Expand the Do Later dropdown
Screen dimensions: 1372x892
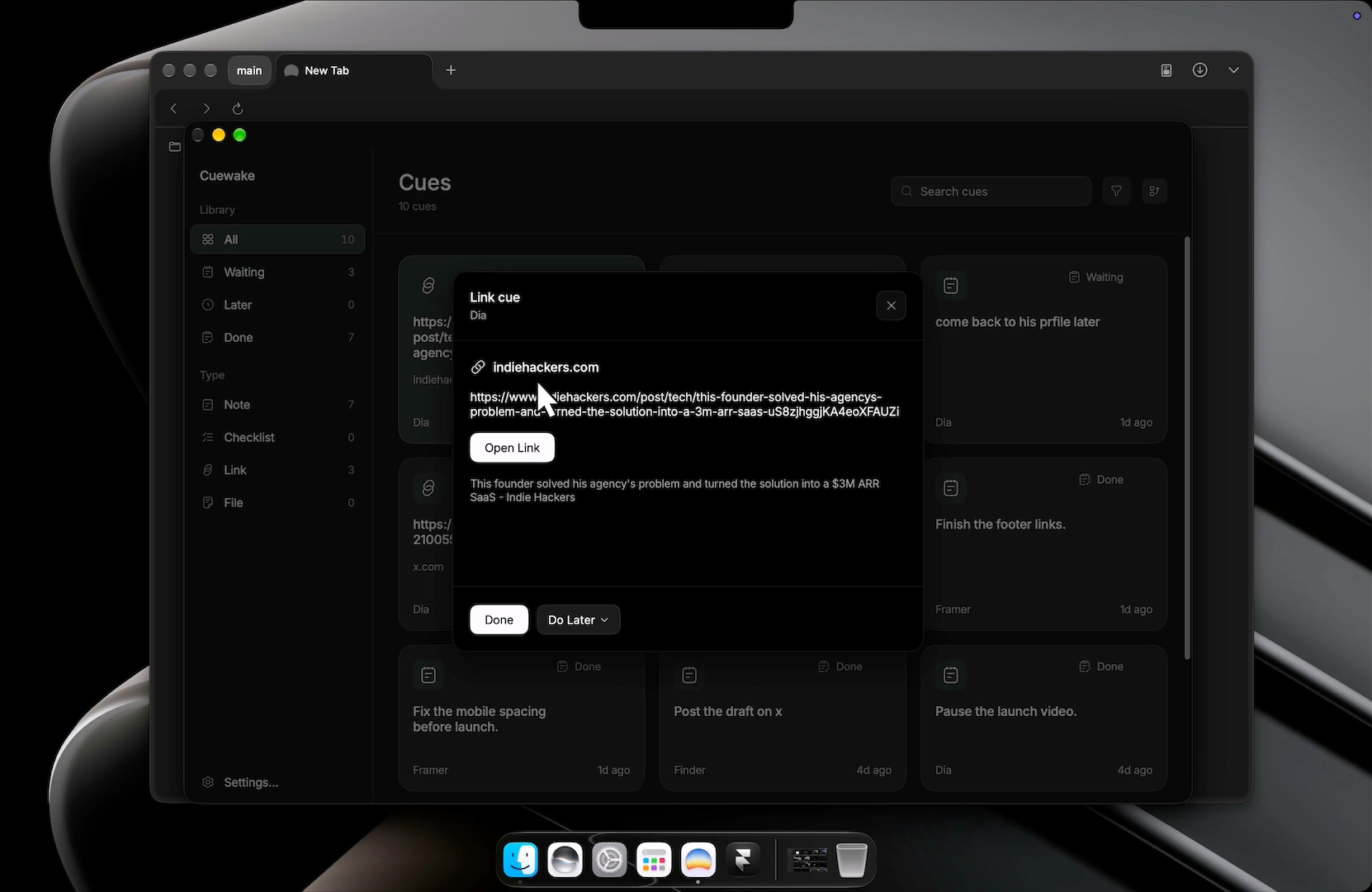(578, 619)
